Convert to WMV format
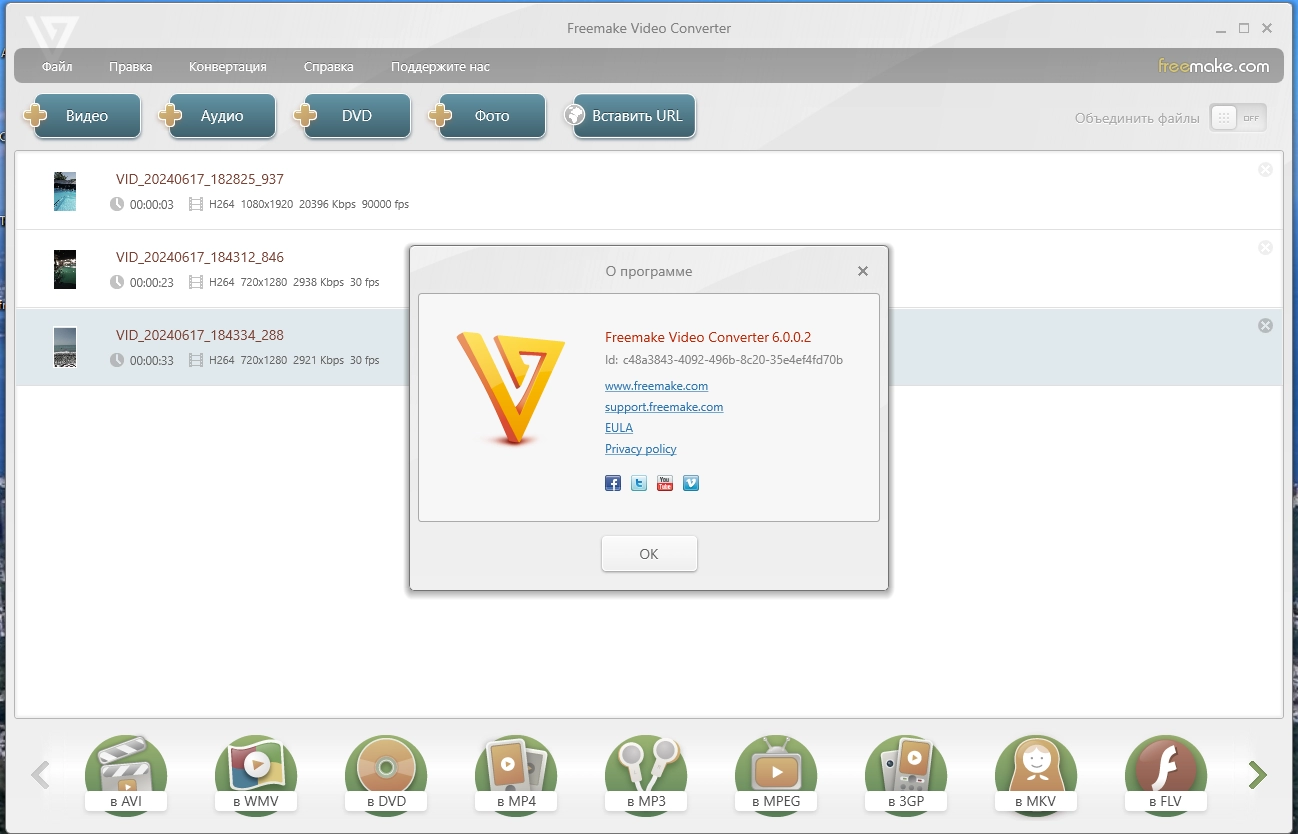 [256, 774]
